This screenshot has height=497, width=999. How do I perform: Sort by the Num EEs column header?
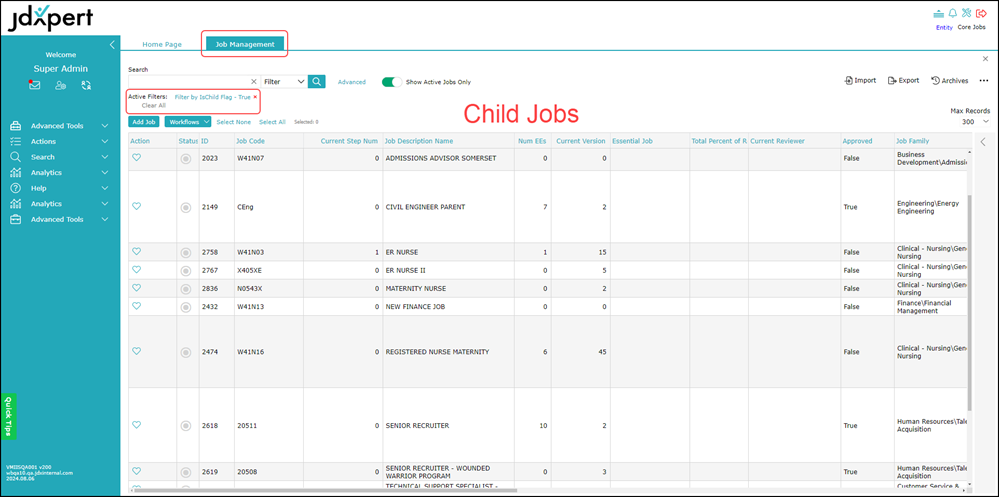click(x=533, y=141)
